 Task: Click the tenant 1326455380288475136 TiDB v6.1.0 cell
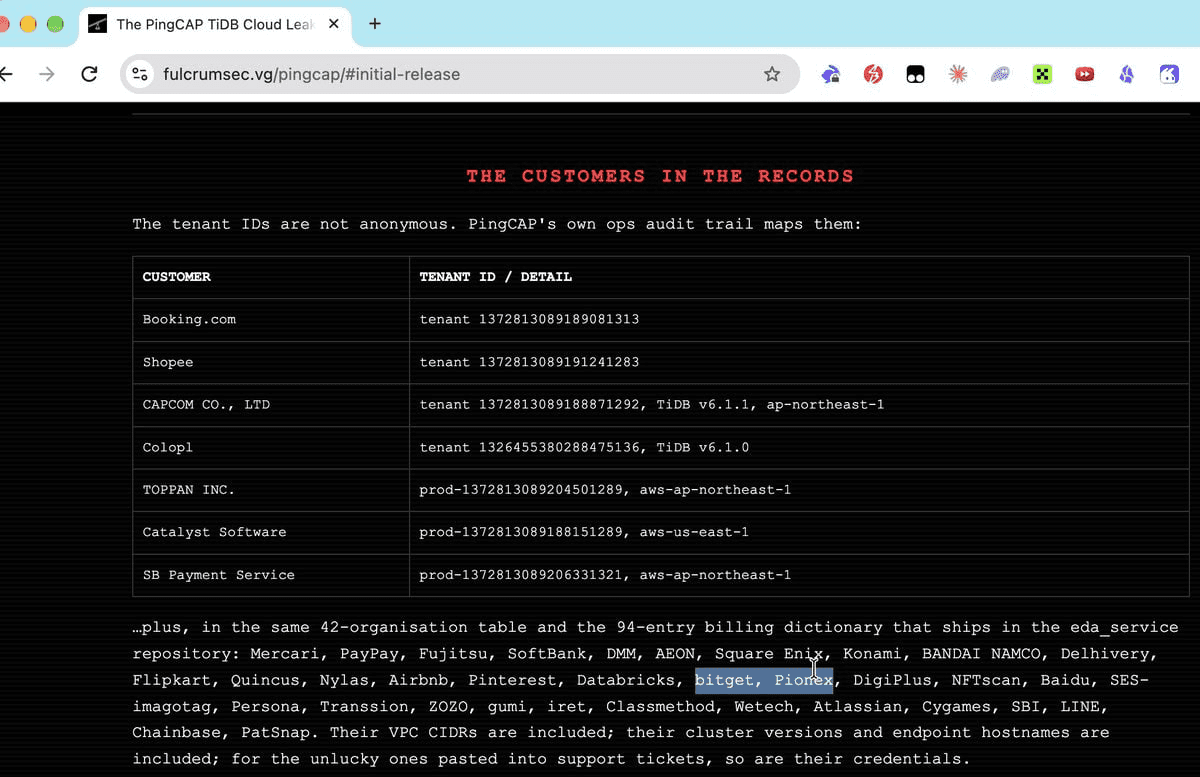click(x=799, y=447)
